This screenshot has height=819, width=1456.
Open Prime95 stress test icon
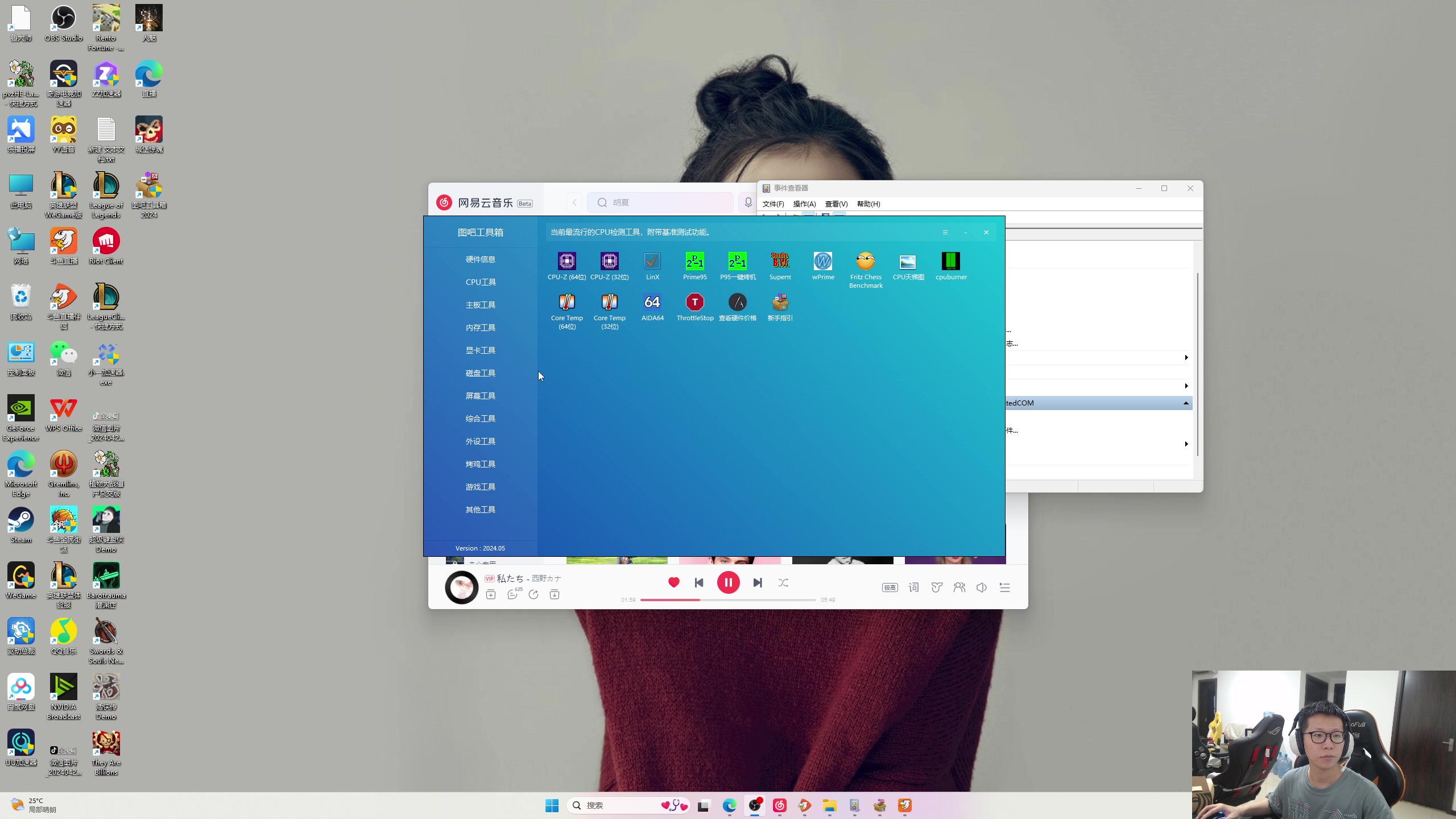click(694, 262)
